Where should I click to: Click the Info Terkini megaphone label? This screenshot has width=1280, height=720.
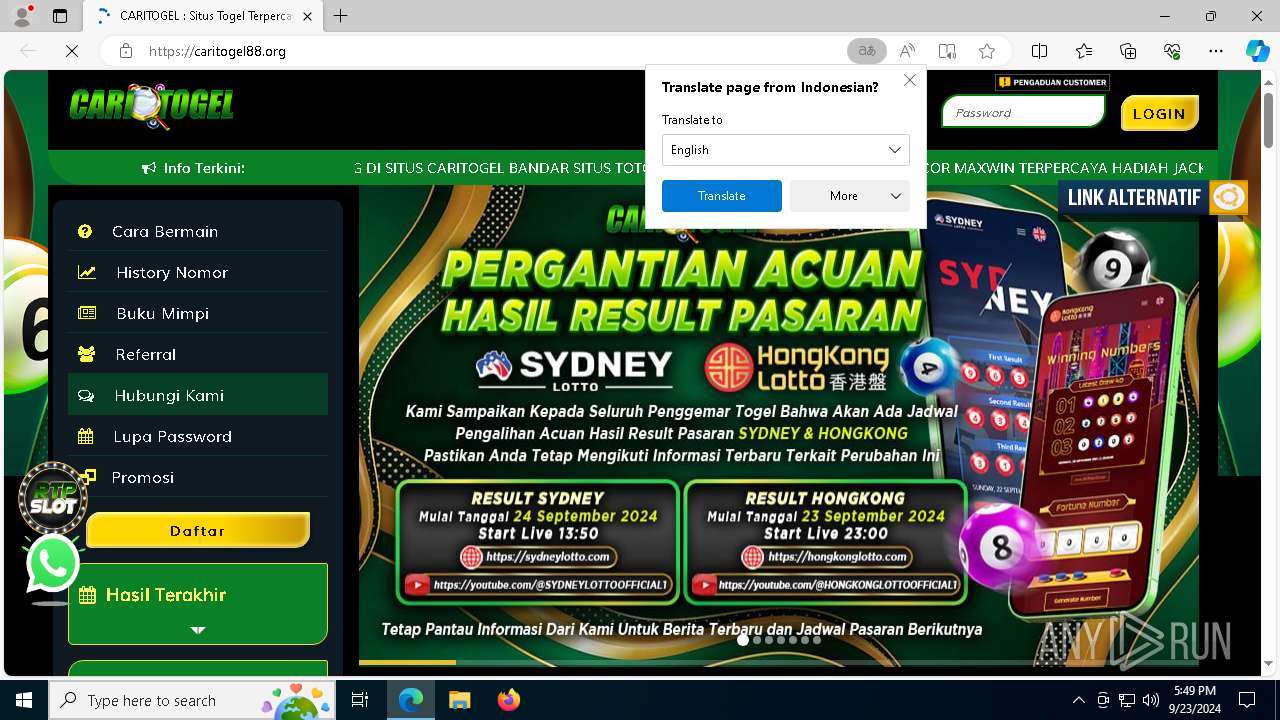pyautogui.click(x=193, y=168)
